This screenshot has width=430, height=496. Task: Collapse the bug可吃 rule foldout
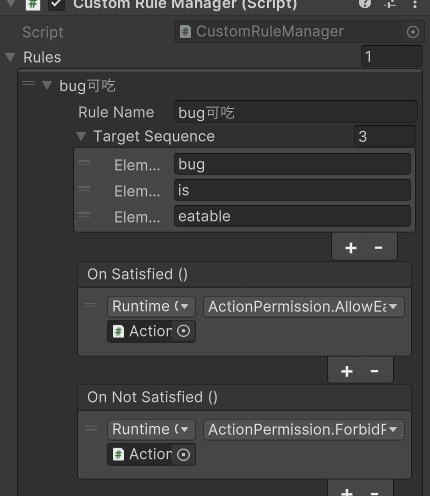pos(47,85)
